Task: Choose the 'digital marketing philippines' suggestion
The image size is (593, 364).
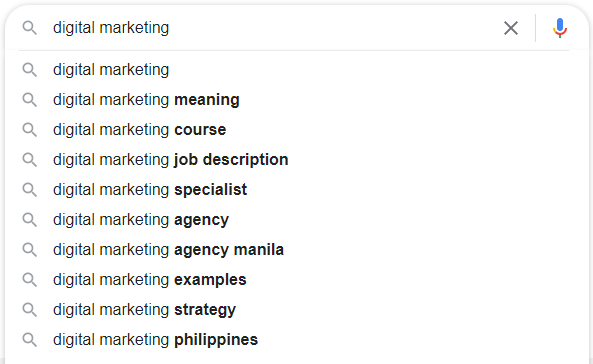Action: 294,340
